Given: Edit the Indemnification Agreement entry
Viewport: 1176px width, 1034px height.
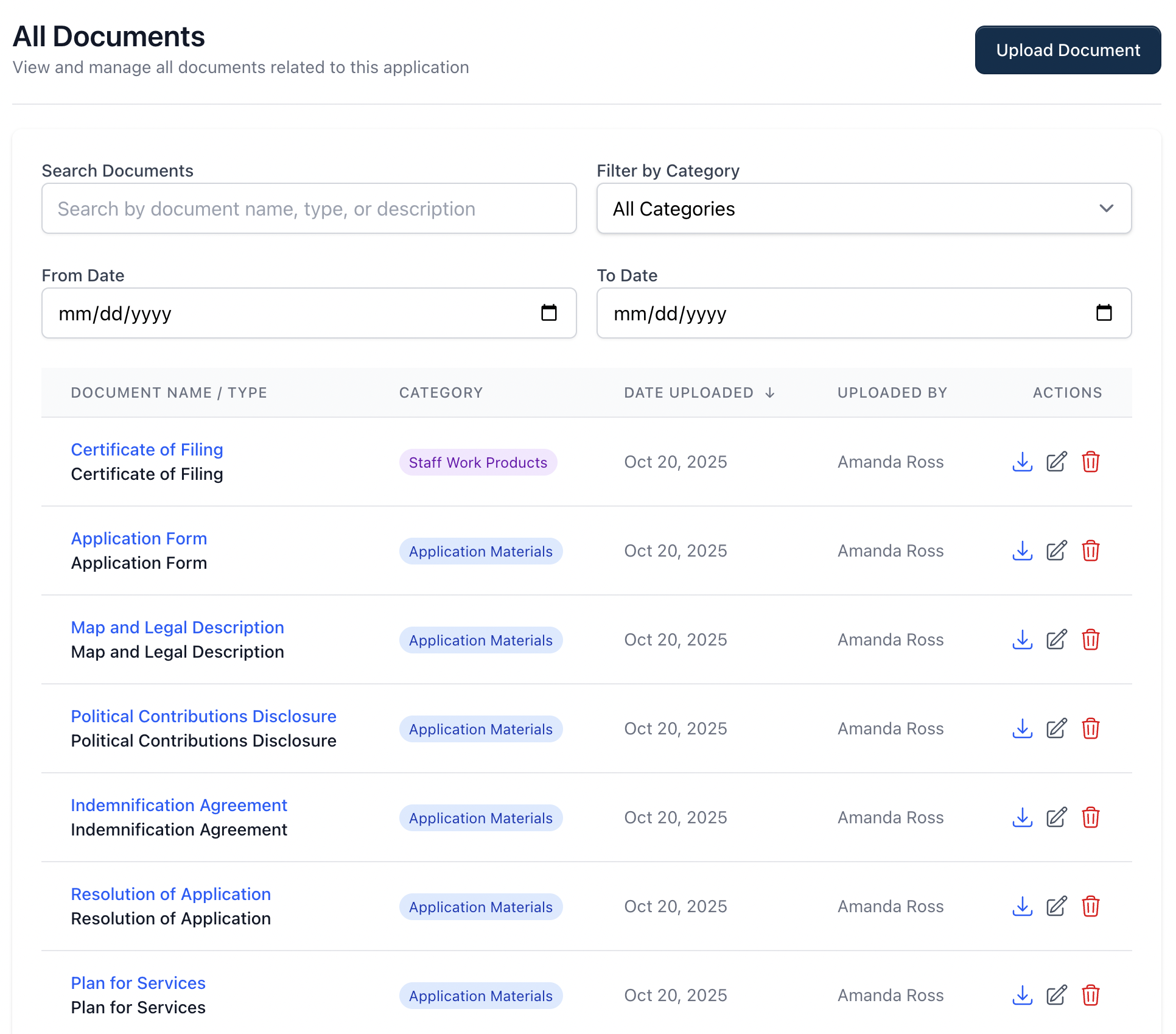Looking at the screenshot, I should click(1057, 817).
